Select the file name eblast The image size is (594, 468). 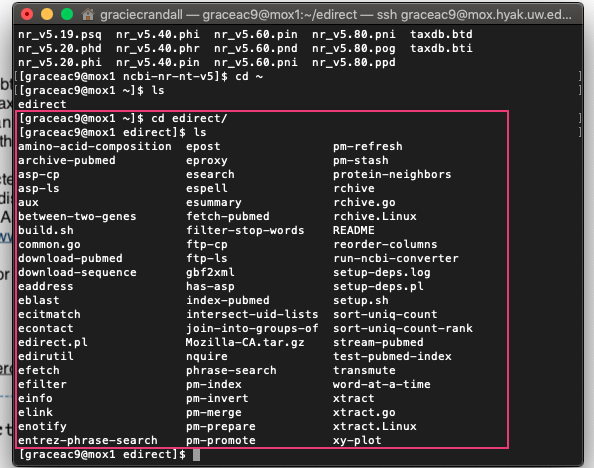pos(39,301)
